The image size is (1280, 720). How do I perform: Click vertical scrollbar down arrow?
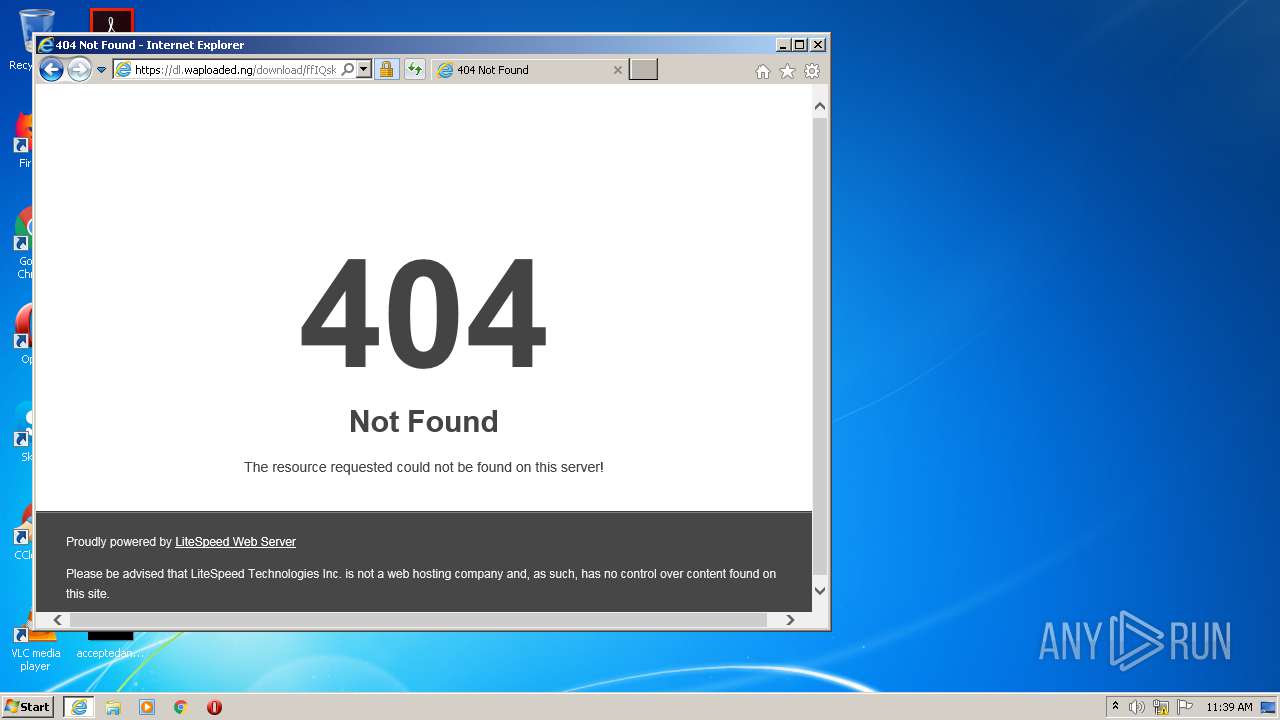820,590
